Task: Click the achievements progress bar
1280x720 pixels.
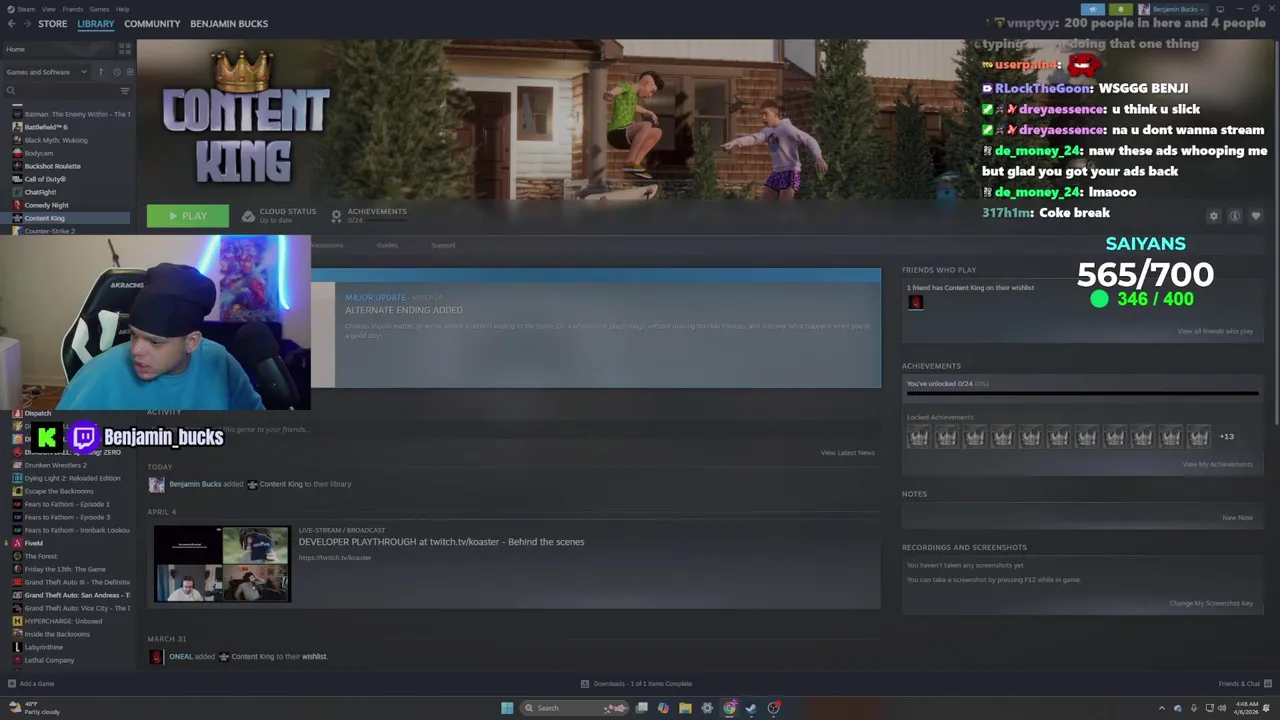Action: click(1082, 394)
